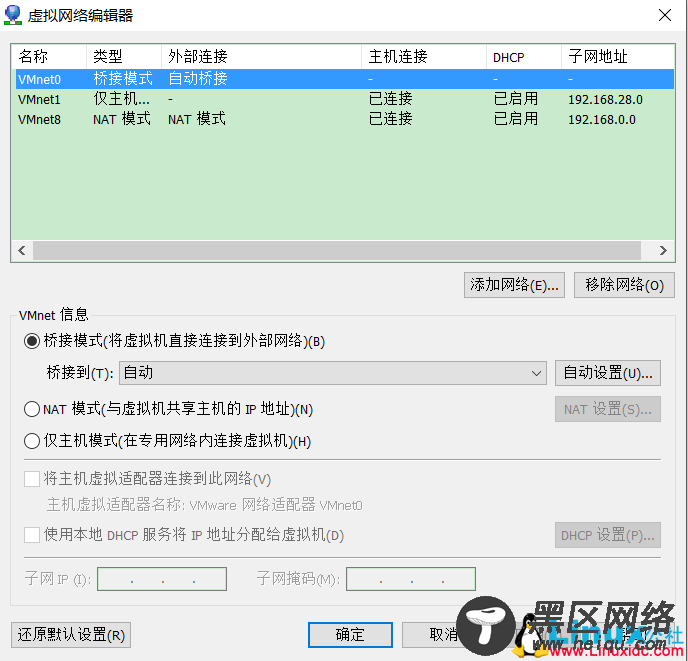Open the 桥接到 dropdown
688x661 pixels.
pyautogui.click(x=333, y=373)
